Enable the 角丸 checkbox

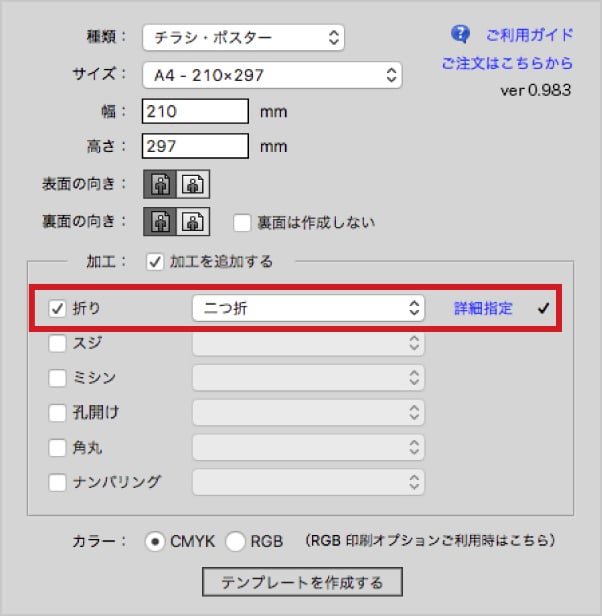click(x=57, y=447)
